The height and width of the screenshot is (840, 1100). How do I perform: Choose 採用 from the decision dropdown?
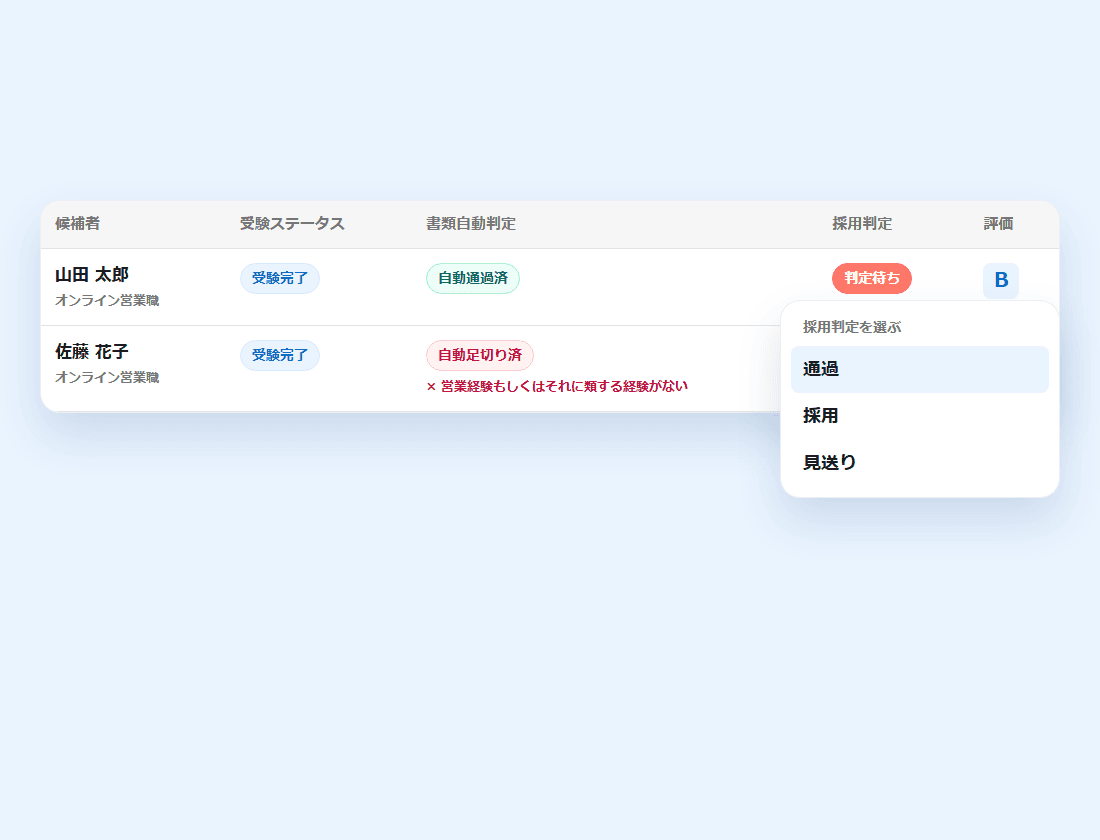pyautogui.click(x=920, y=416)
